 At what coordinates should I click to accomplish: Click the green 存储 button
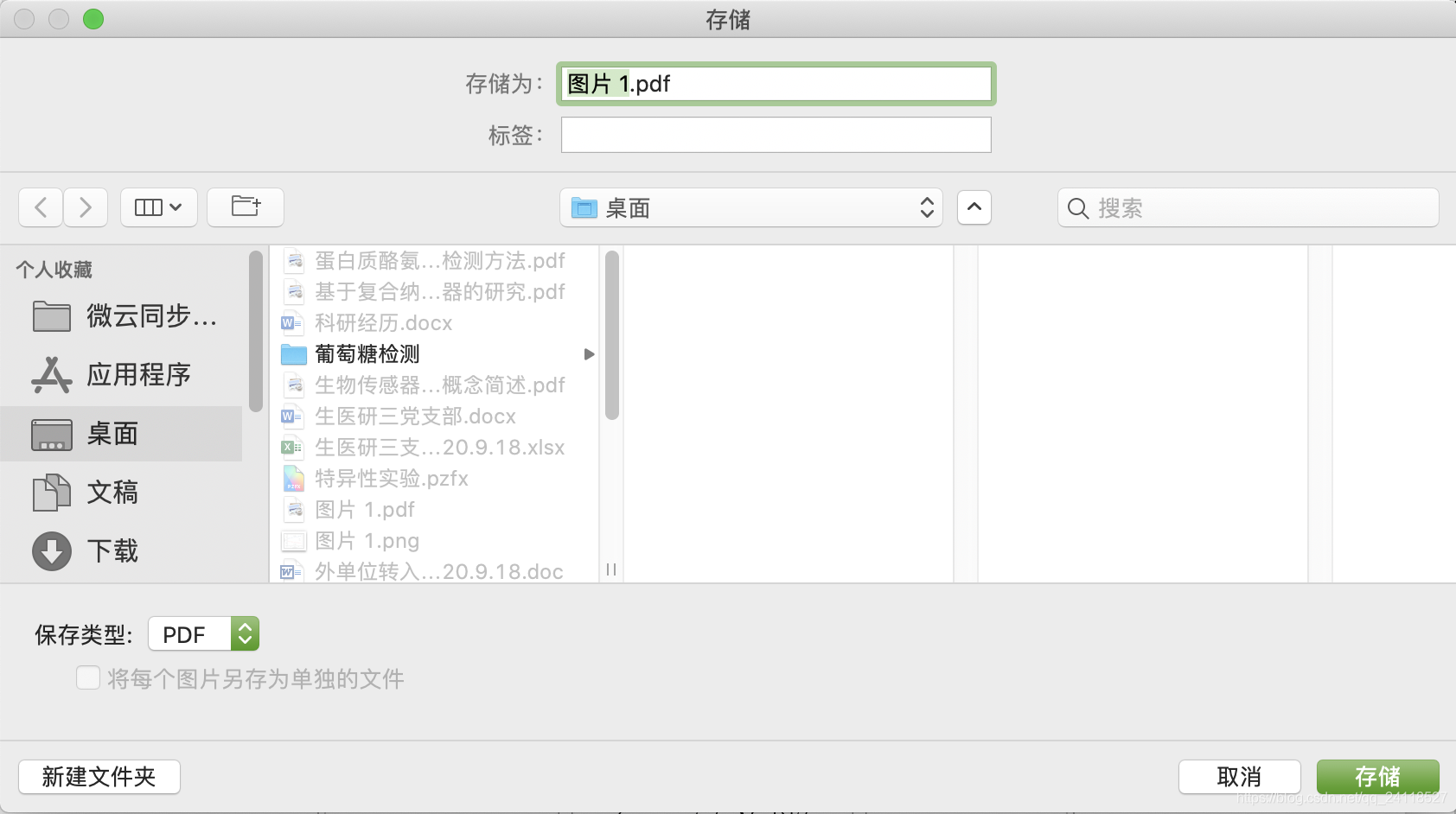[x=1378, y=777]
